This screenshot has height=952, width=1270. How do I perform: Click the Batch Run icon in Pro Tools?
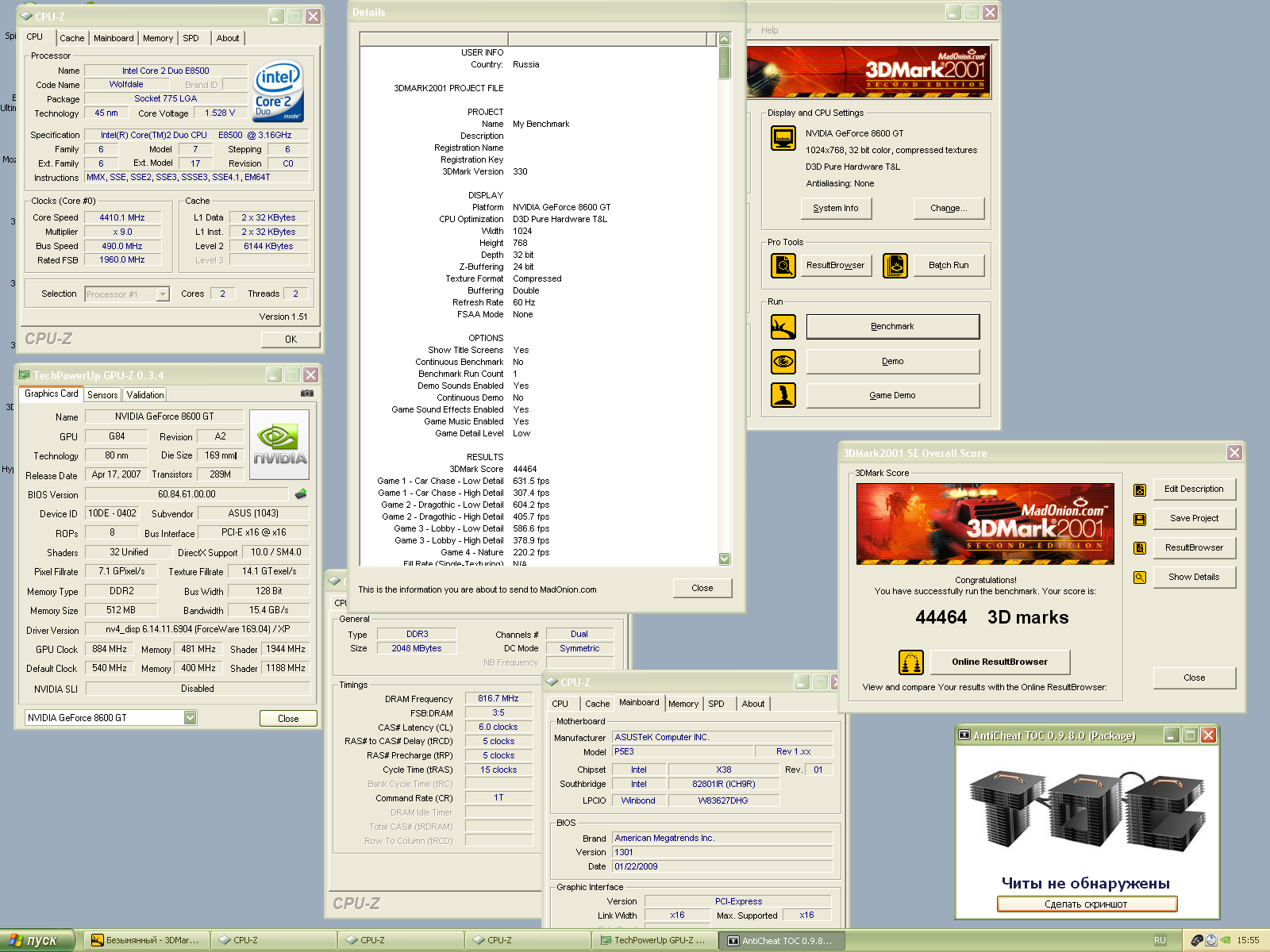click(x=895, y=265)
